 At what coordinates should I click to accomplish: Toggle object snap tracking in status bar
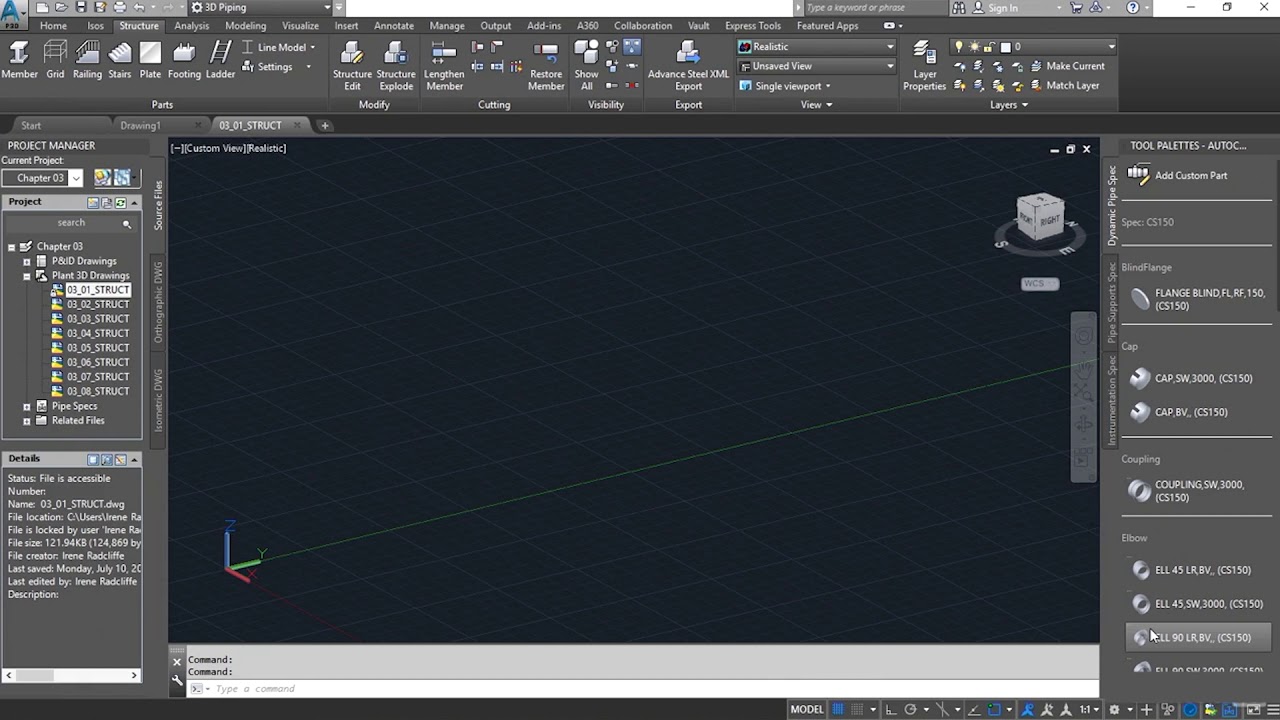tap(975, 710)
